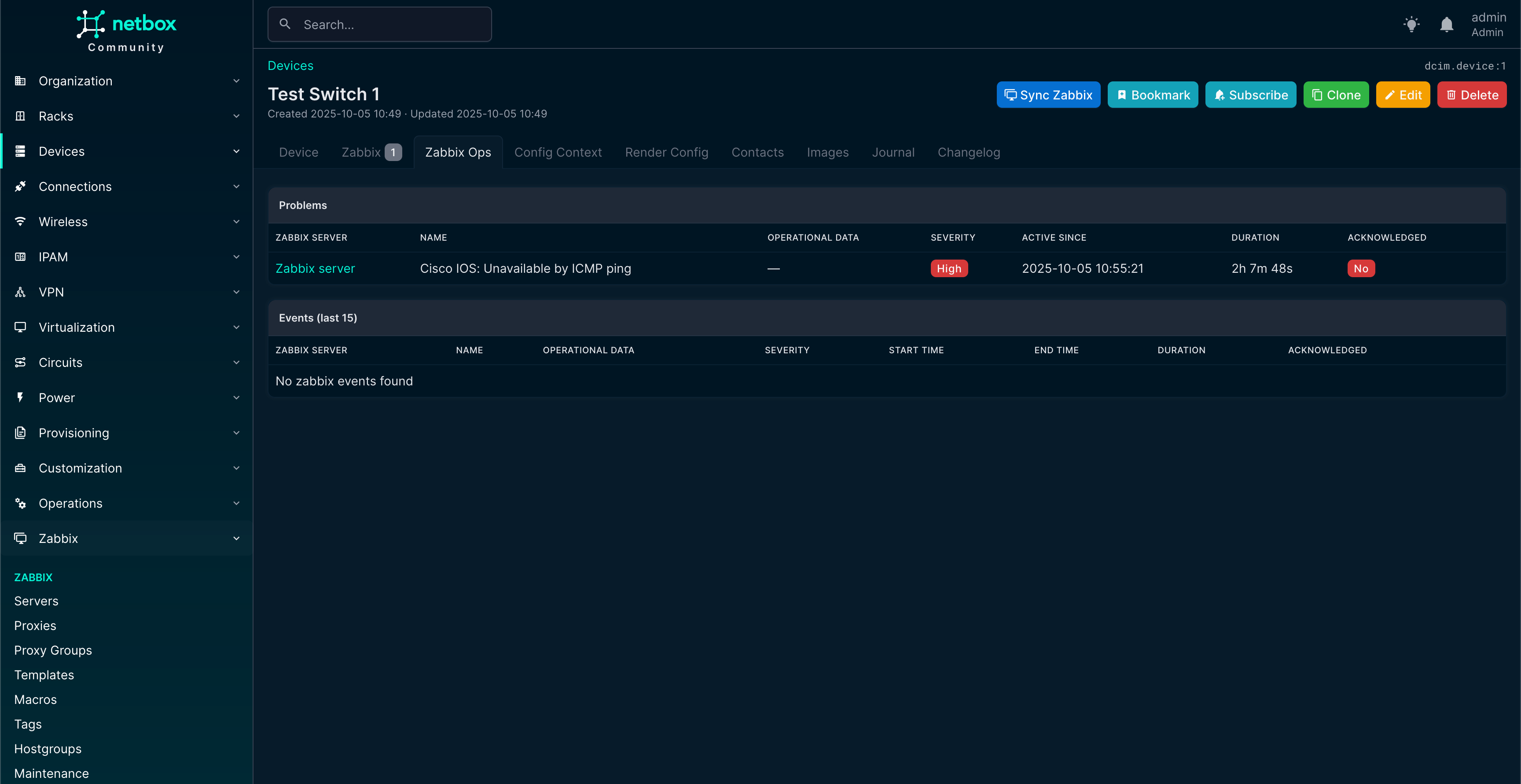Subscribe to this device
Image resolution: width=1521 pixels, height=784 pixels.
pos(1251,95)
